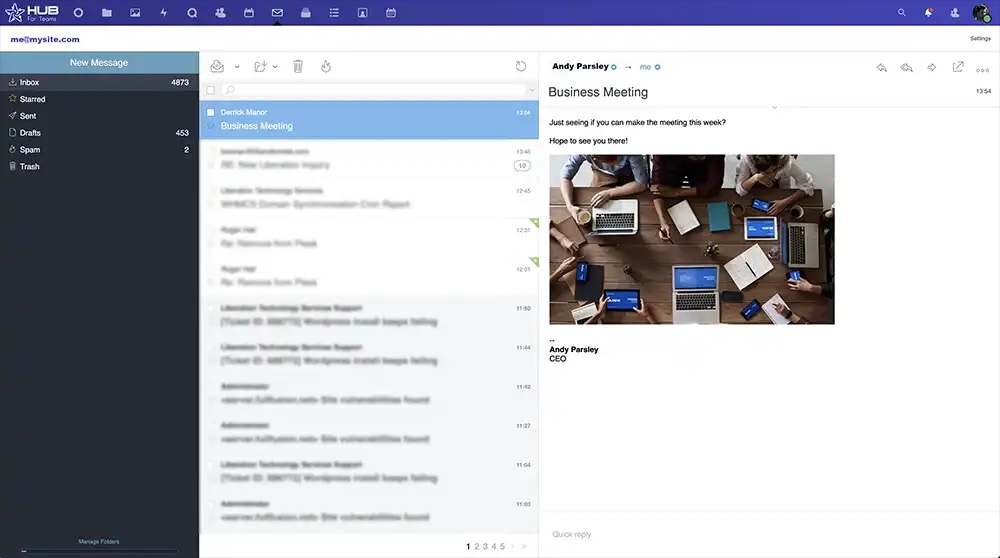Select the Spam folder
The image size is (1000, 558).
point(30,150)
